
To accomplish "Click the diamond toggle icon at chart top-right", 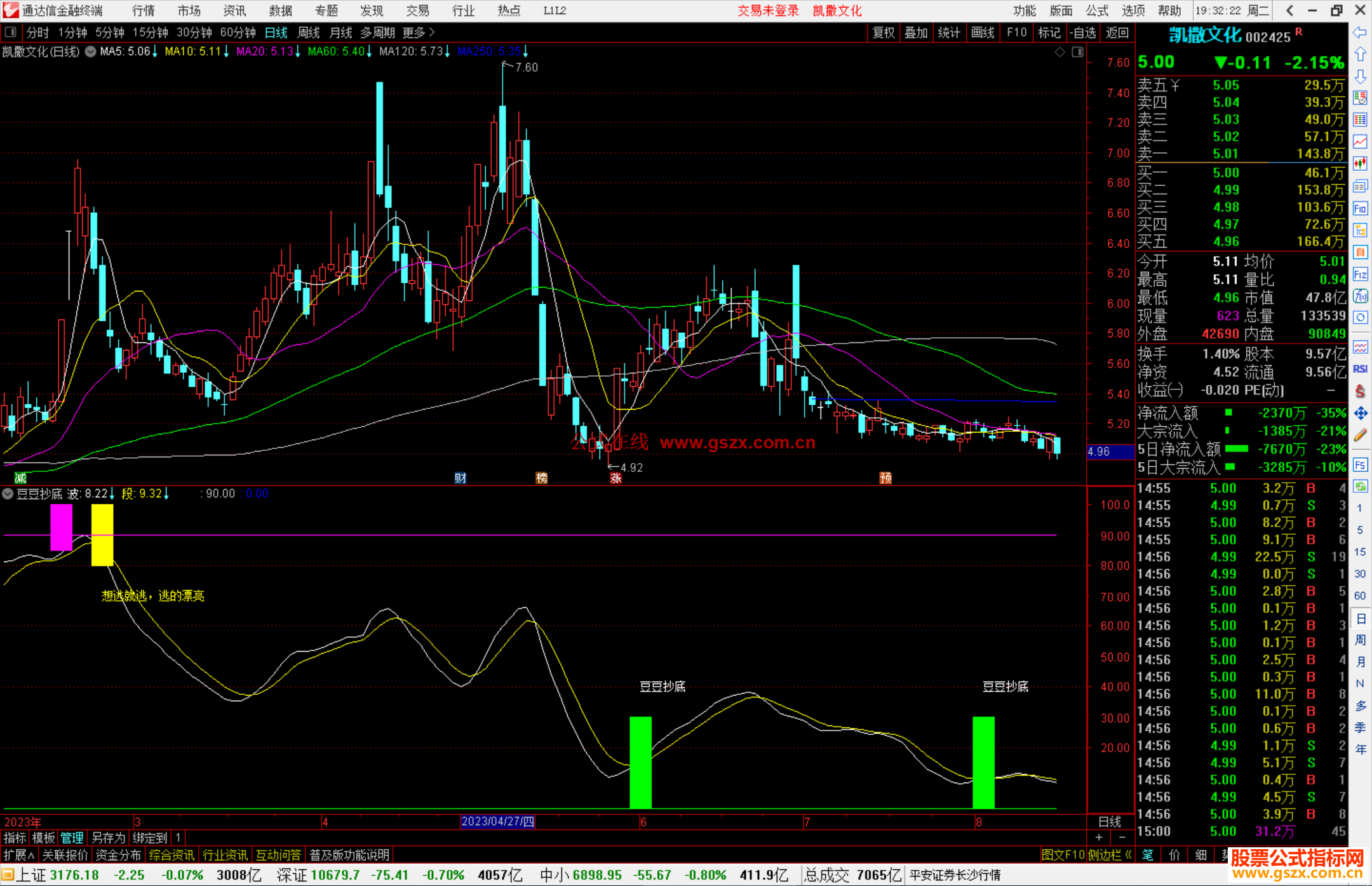I will [x=1059, y=52].
